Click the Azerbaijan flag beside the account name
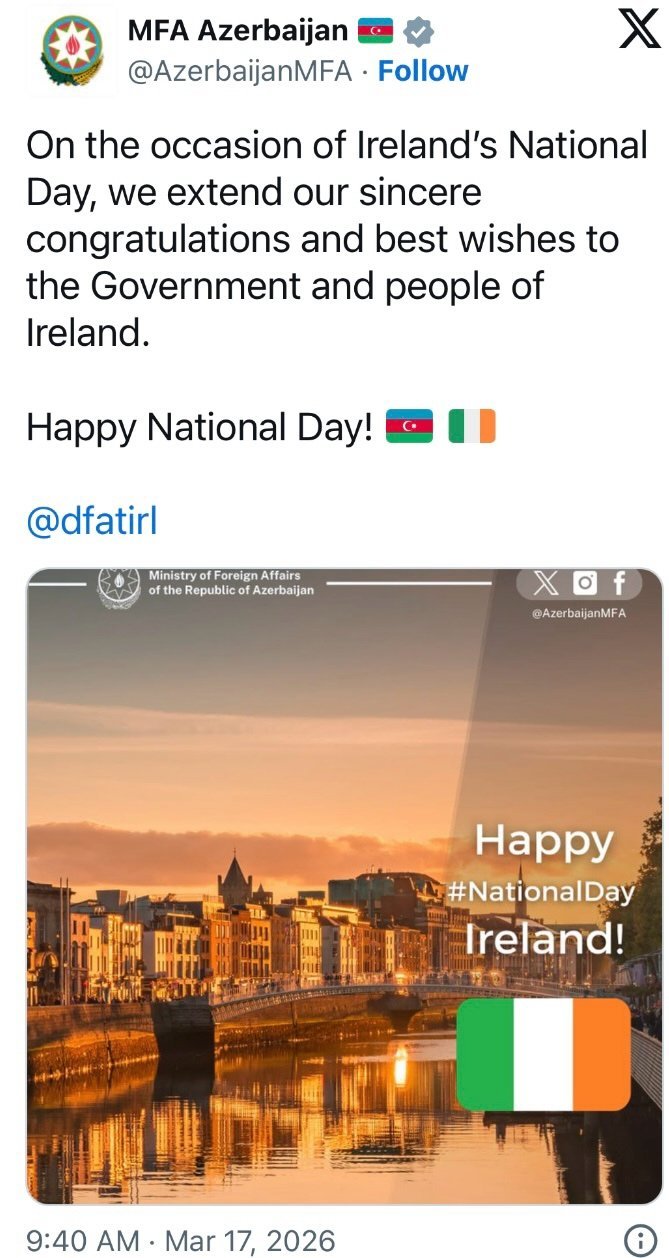Image resolution: width=669 pixels, height=1258 pixels. coord(376,32)
